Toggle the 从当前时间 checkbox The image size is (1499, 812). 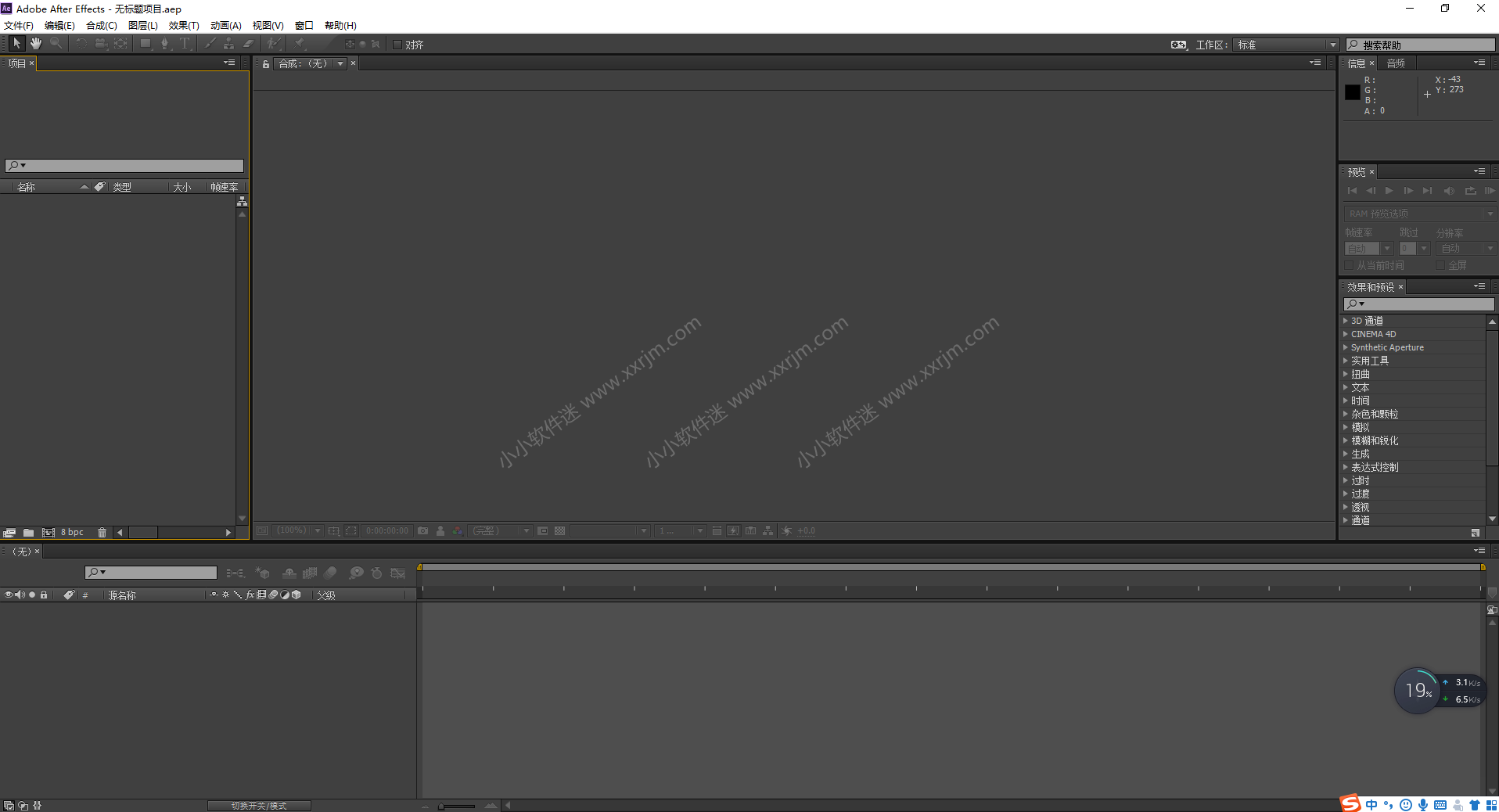tap(1349, 265)
